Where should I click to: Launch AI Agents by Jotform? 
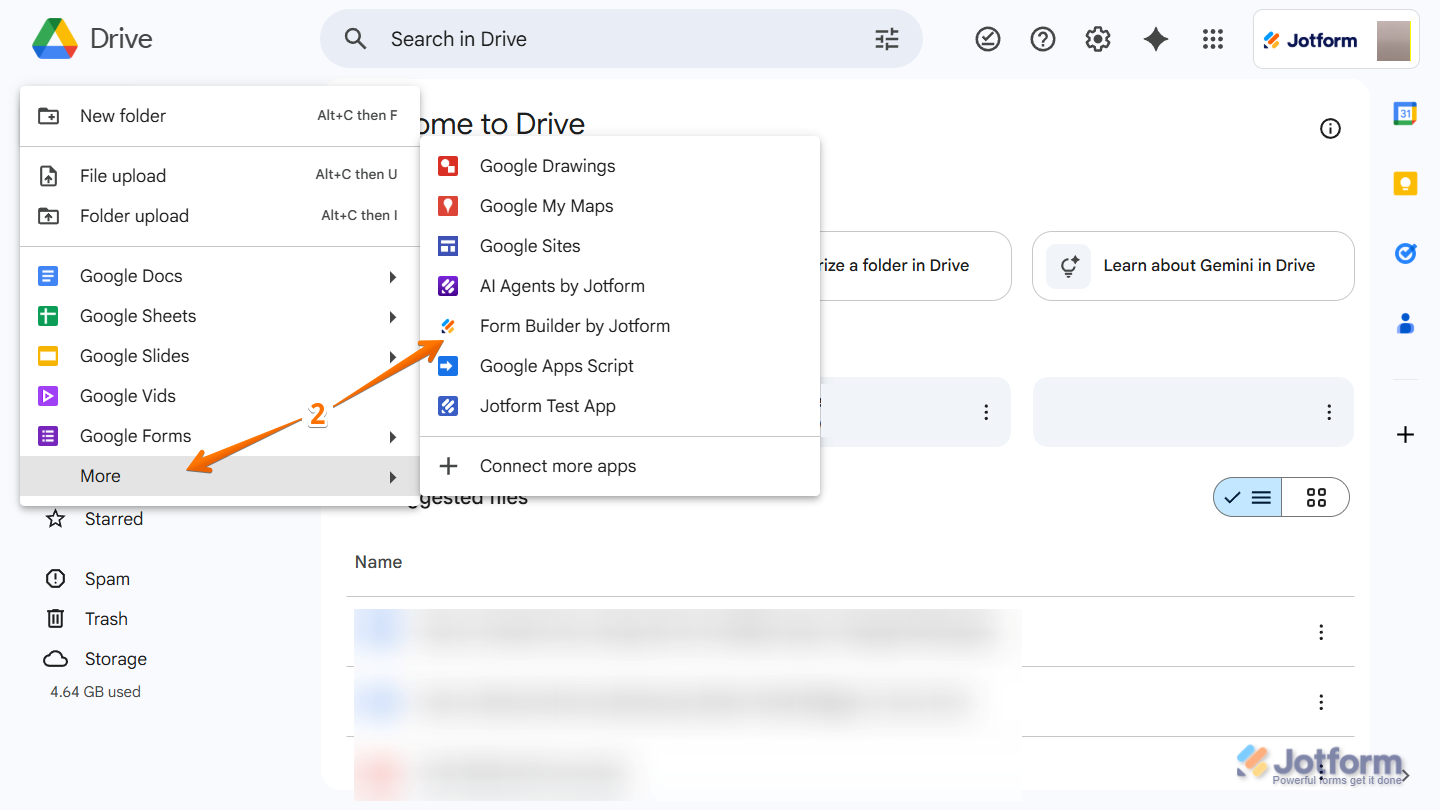pyautogui.click(x=561, y=285)
